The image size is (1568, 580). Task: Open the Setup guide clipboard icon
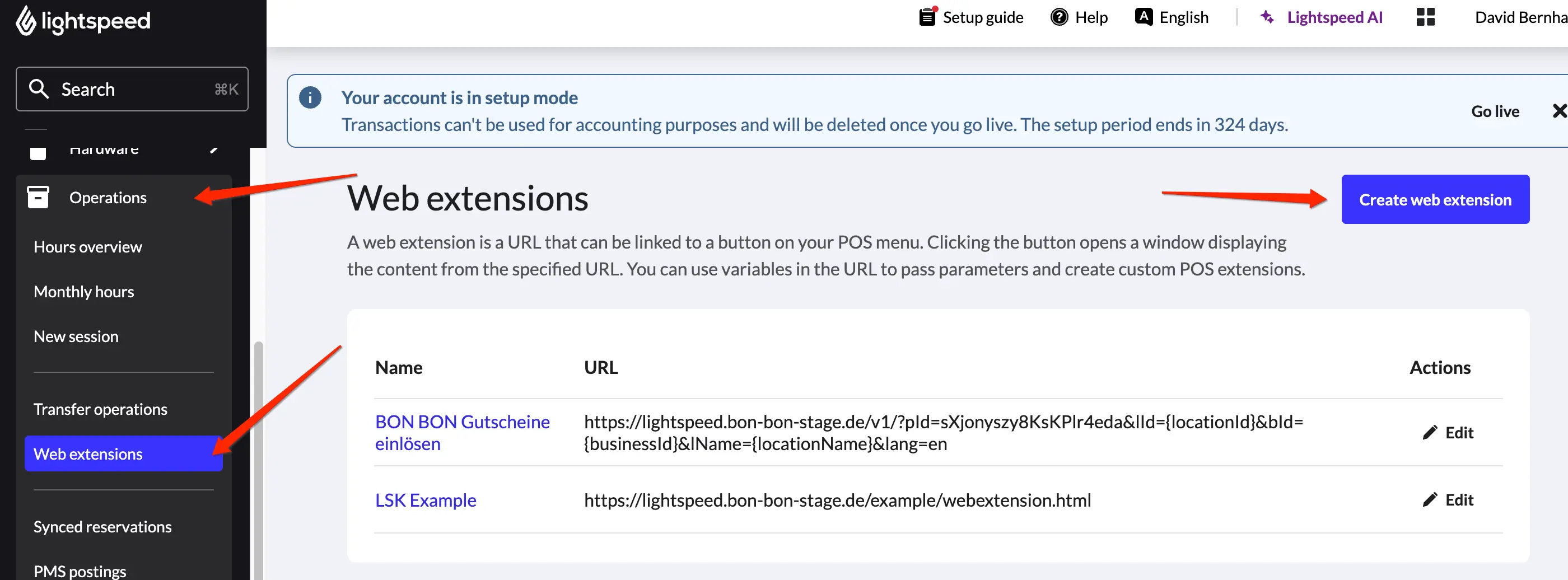pyautogui.click(x=928, y=16)
